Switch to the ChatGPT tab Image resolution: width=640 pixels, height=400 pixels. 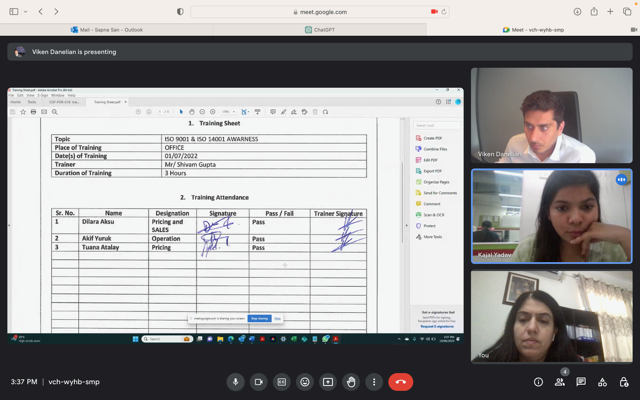(320, 30)
